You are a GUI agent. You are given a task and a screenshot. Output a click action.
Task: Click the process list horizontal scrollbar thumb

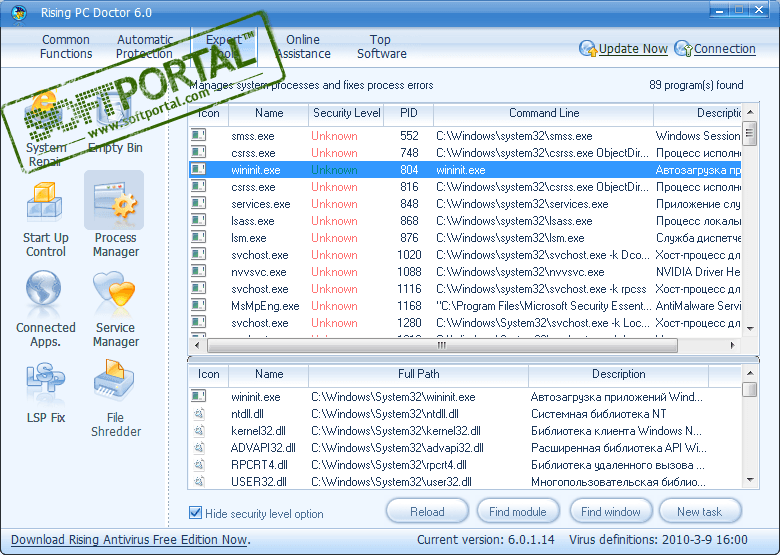(442, 345)
